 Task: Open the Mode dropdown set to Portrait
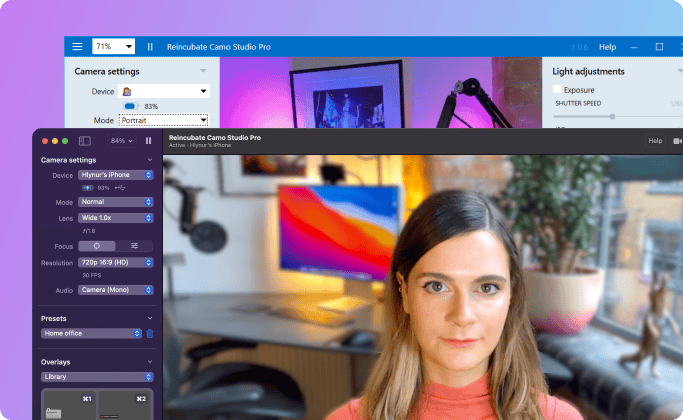click(x=163, y=120)
